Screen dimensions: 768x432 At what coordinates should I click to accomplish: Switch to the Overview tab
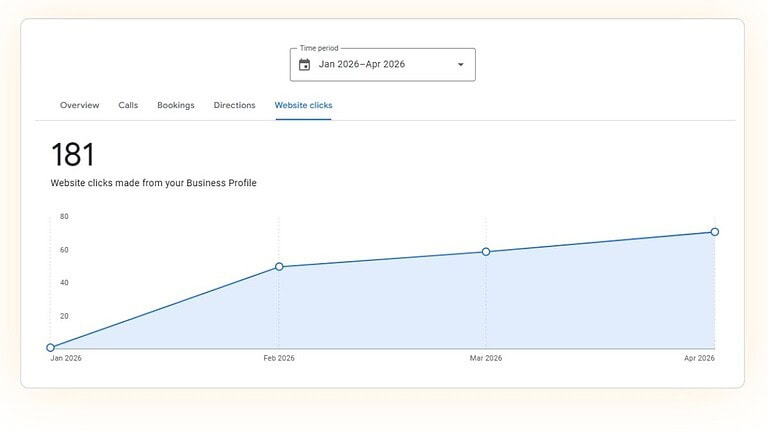coord(79,105)
